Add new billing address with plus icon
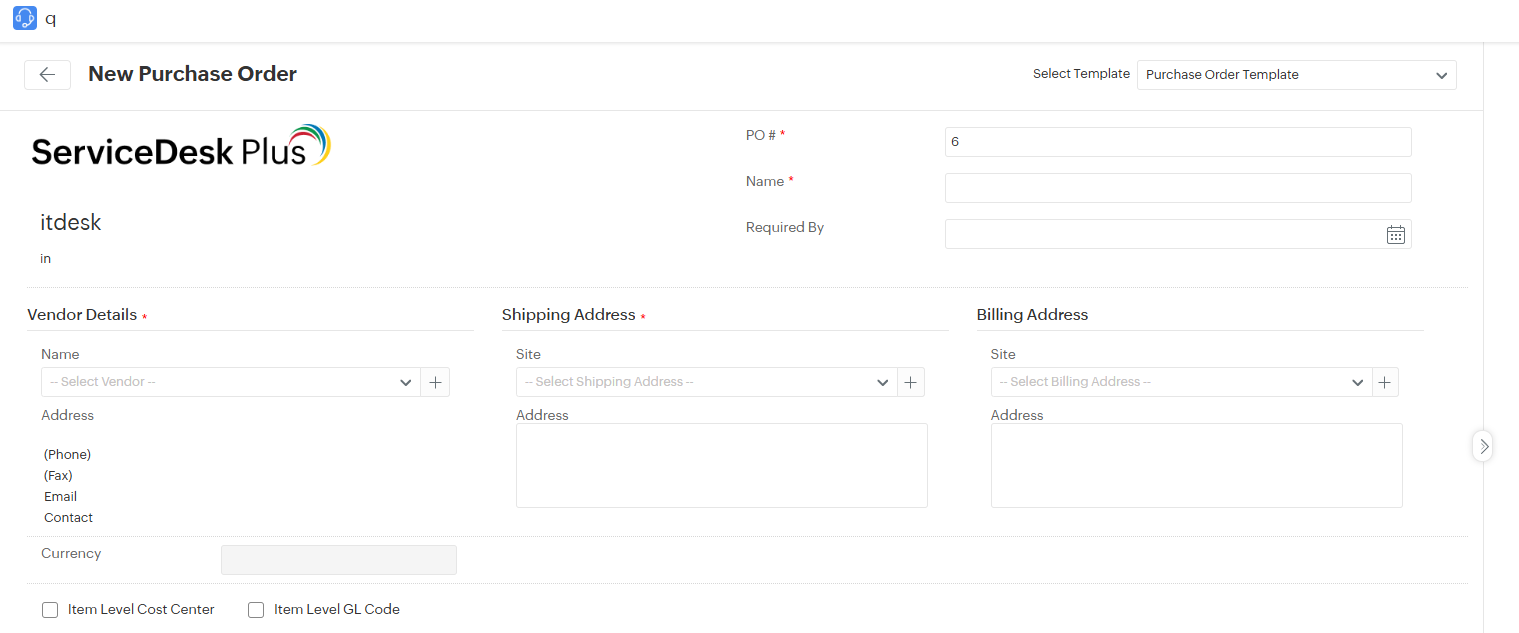 point(1384,382)
